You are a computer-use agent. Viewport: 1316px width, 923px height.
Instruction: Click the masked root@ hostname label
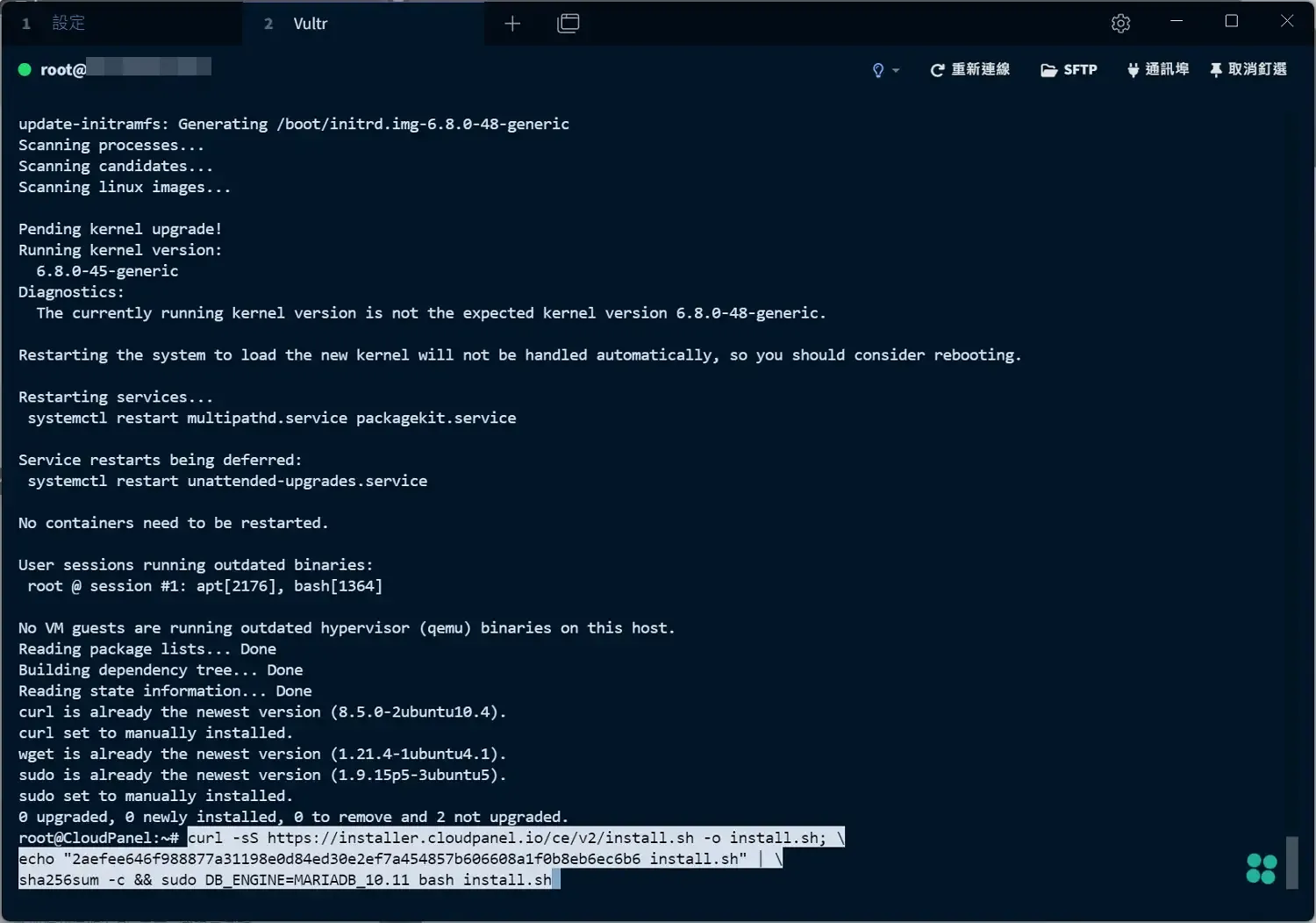(114, 68)
